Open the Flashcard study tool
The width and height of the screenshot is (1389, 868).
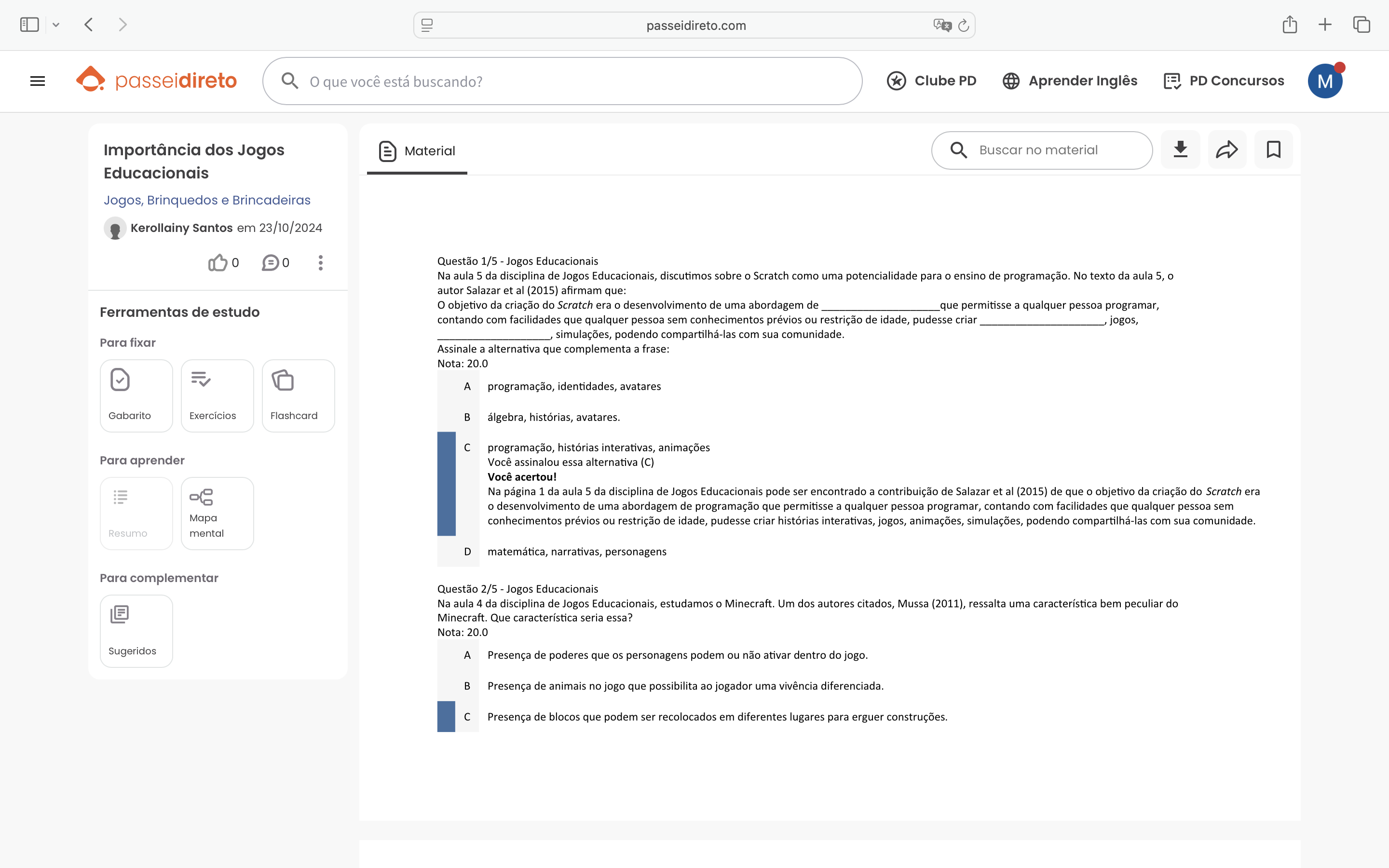tap(298, 395)
